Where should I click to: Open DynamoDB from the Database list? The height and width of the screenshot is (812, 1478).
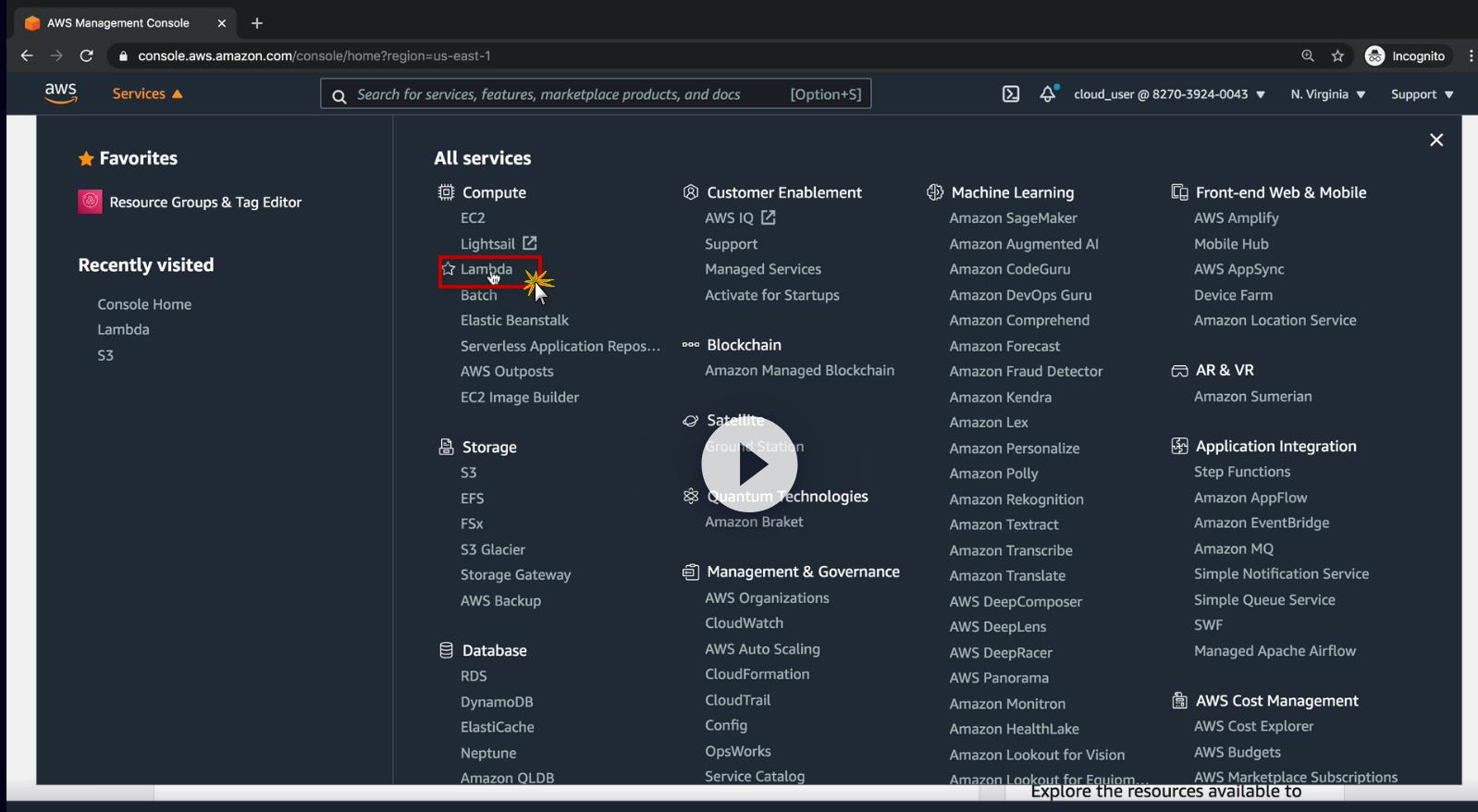pos(497,701)
